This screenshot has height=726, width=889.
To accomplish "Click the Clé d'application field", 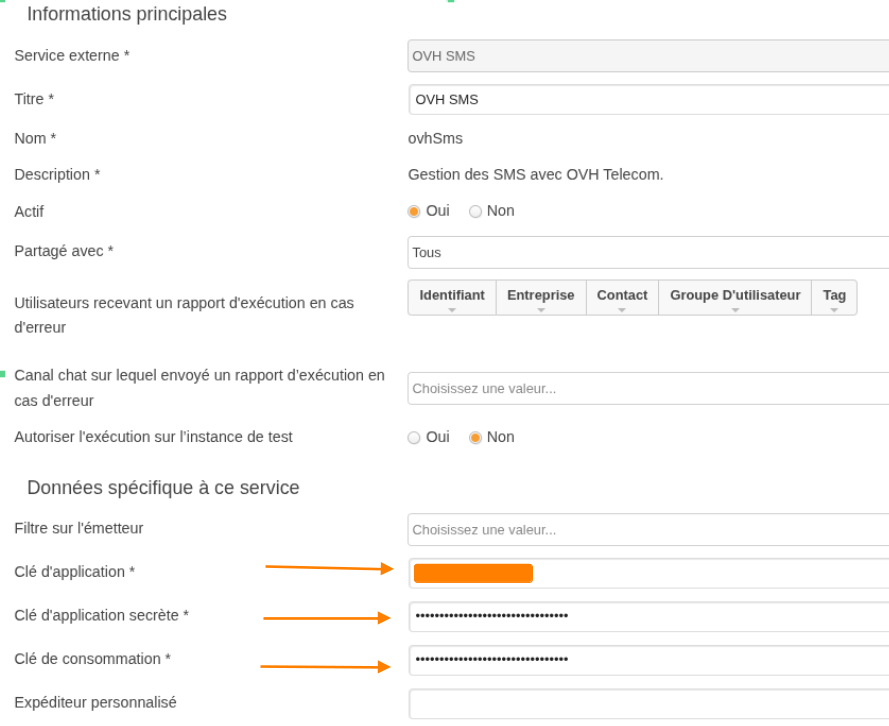I will click(x=649, y=574).
